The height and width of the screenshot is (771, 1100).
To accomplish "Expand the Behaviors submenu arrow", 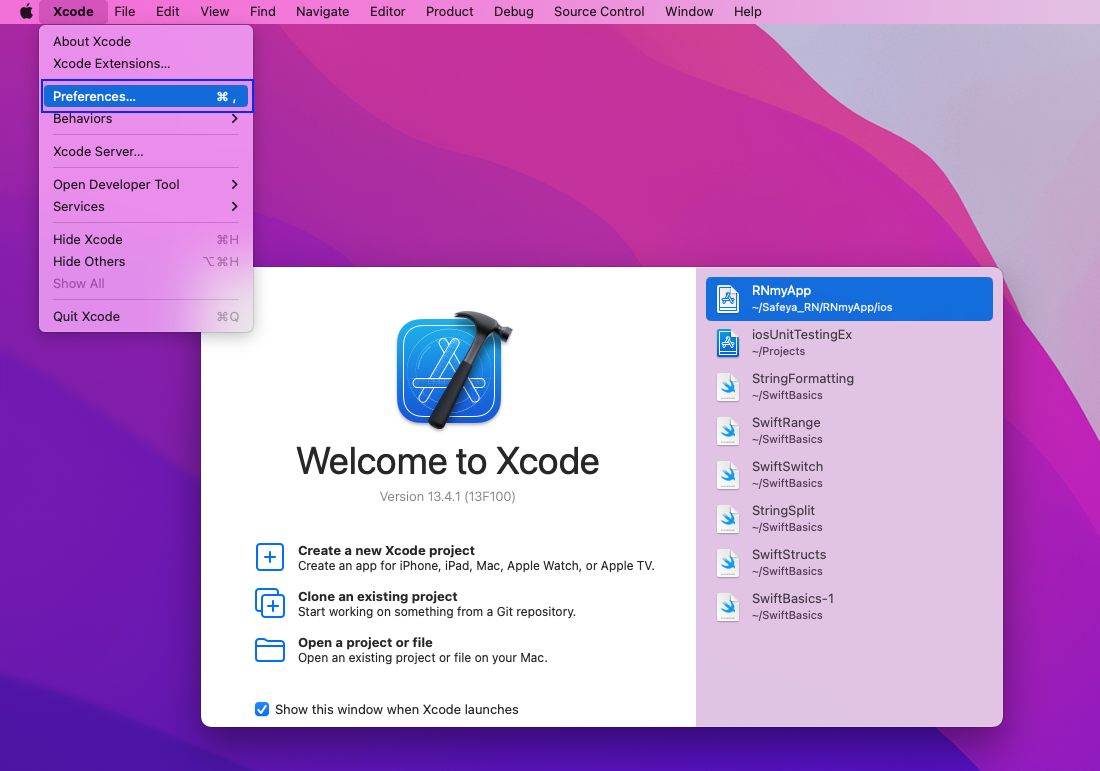I will click(234, 119).
